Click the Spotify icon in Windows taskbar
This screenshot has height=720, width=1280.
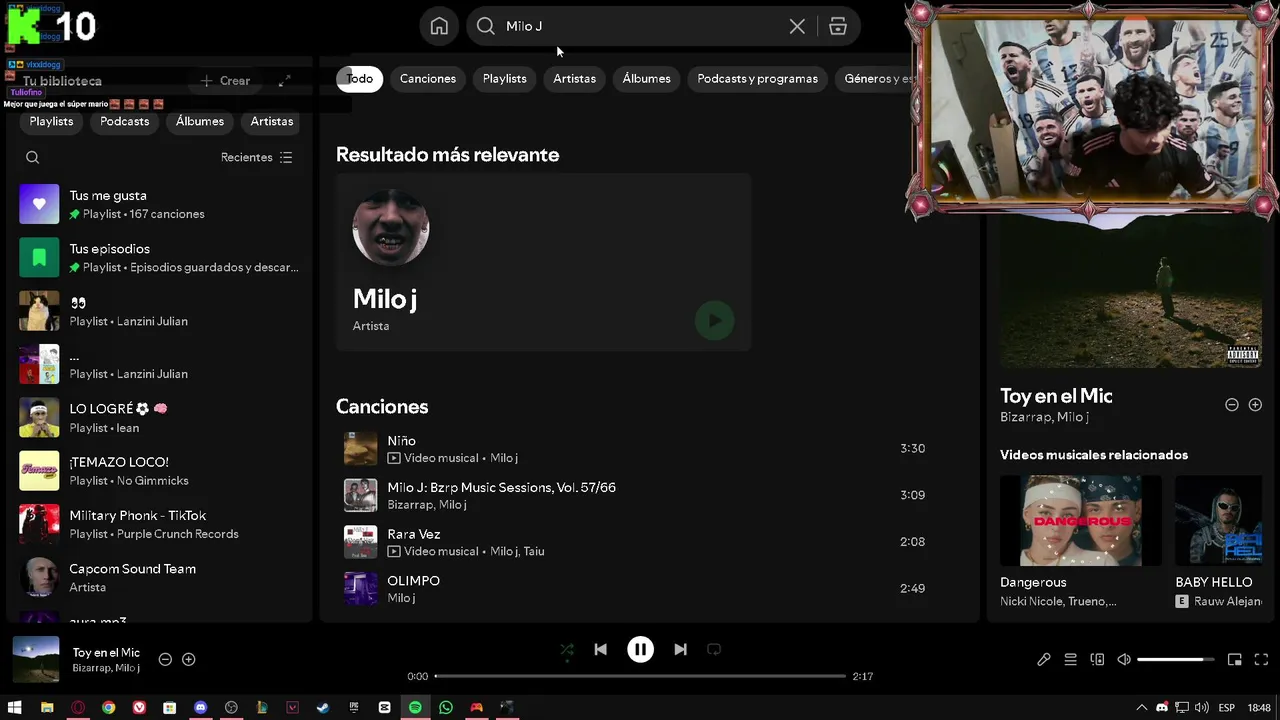coord(415,707)
